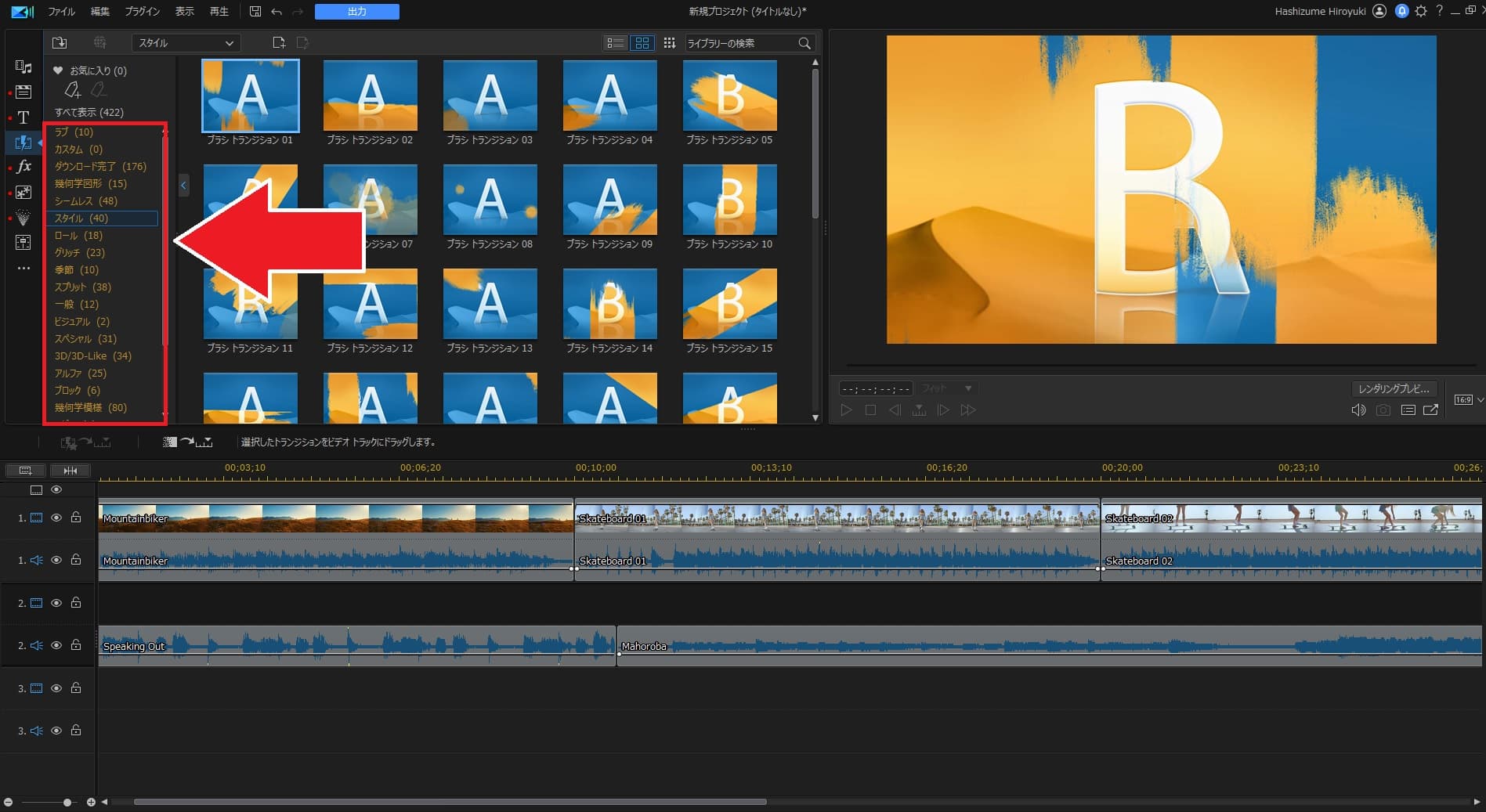Toggle audibility eye of audio track 3
This screenshot has width=1486, height=812.
click(56, 731)
